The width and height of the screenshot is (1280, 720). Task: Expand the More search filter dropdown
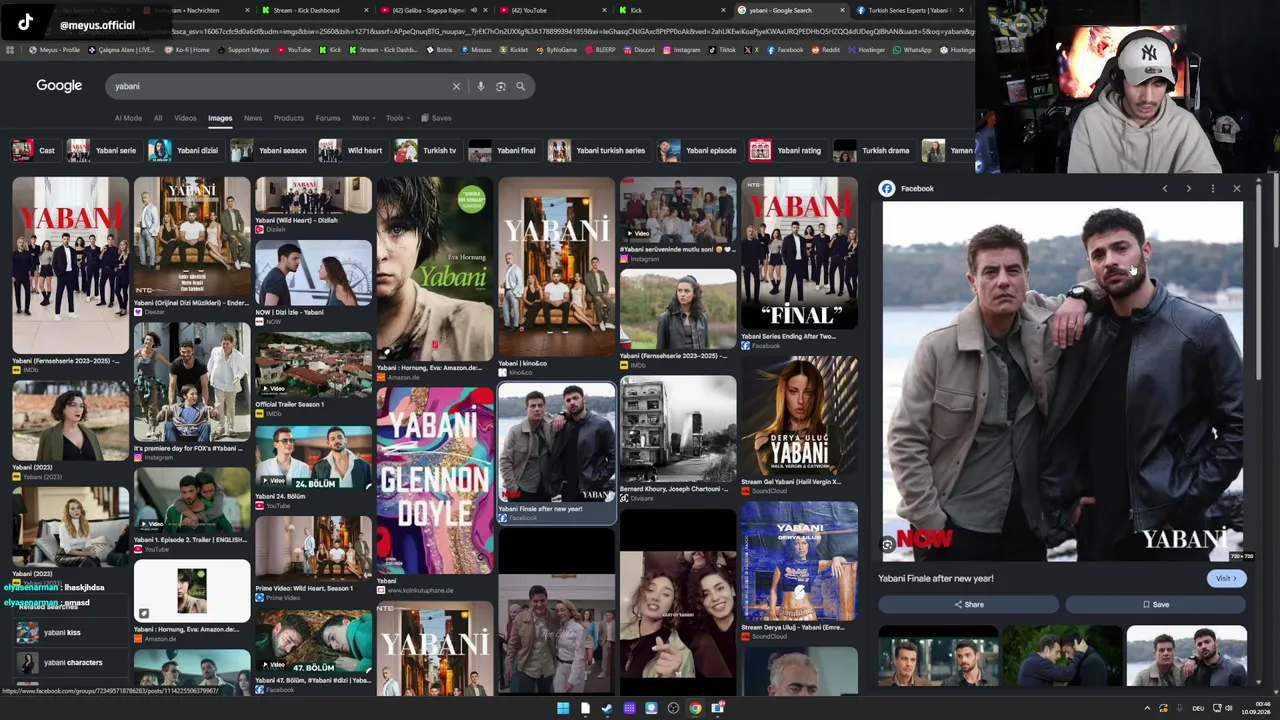363,118
